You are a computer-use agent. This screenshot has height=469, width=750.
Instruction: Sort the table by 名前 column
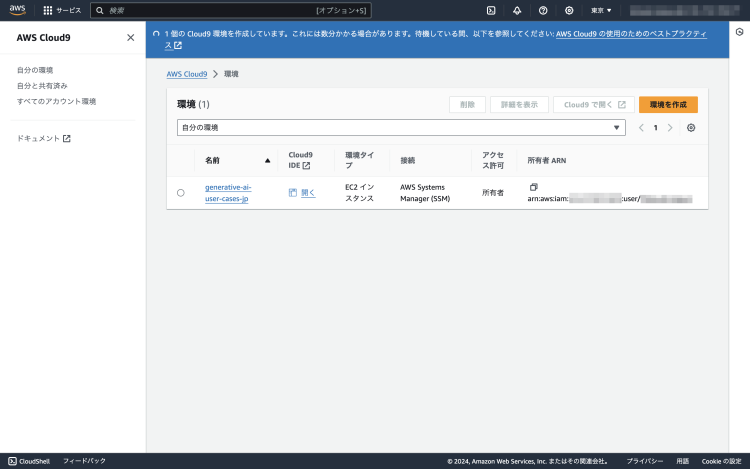point(267,160)
